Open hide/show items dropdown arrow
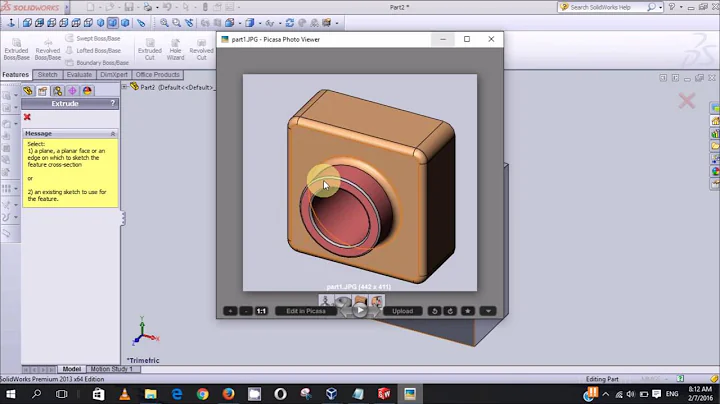The width and height of the screenshot is (720, 404). tap(280, 23)
